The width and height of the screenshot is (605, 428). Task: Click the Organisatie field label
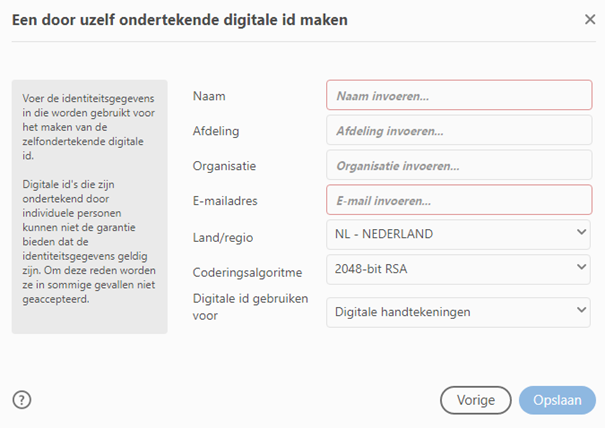224,166
